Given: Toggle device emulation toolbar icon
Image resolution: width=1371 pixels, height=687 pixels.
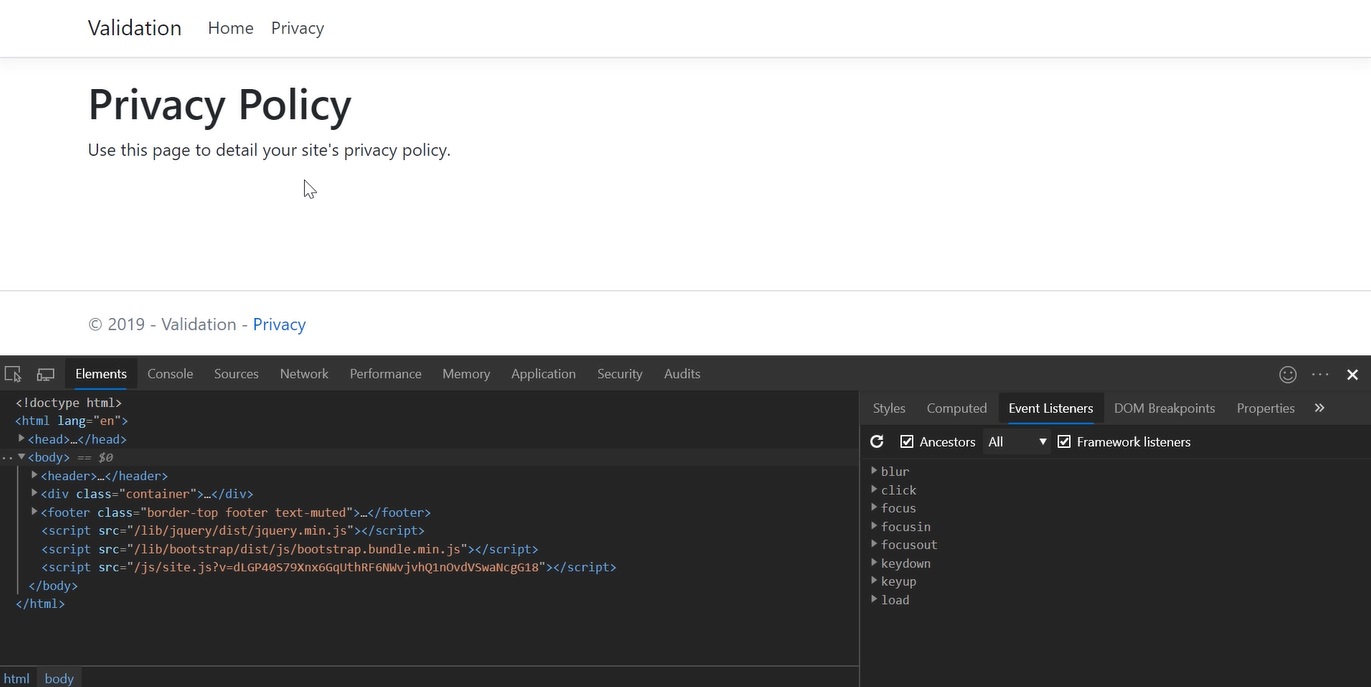Looking at the screenshot, I should (46, 374).
